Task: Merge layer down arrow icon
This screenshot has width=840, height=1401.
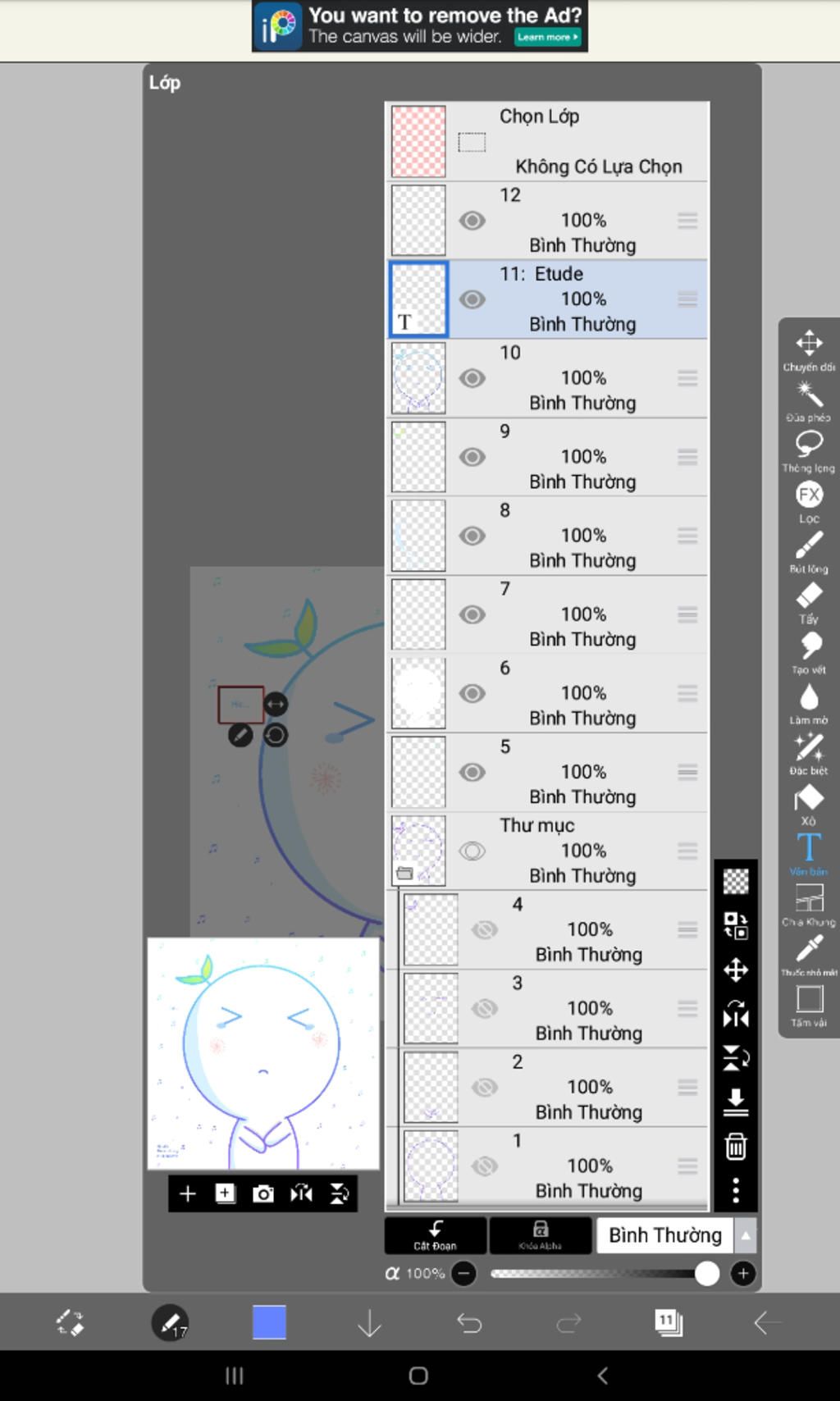Action: click(x=736, y=1103)
